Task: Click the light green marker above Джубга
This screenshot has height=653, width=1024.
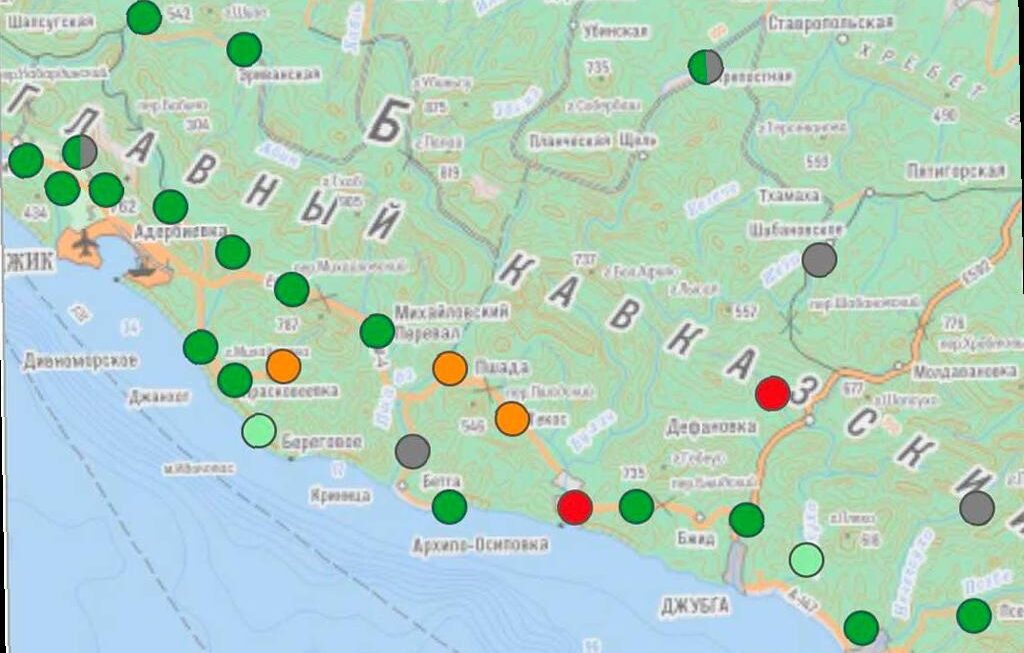Action: coord(806,559)
